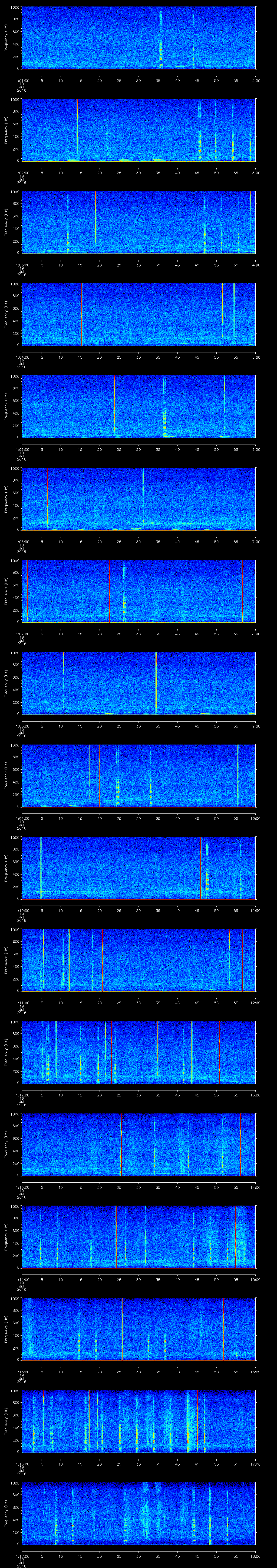
Task: Select tick label '30' under the 1:05:00 spectrogram
Action: [139, 449]
